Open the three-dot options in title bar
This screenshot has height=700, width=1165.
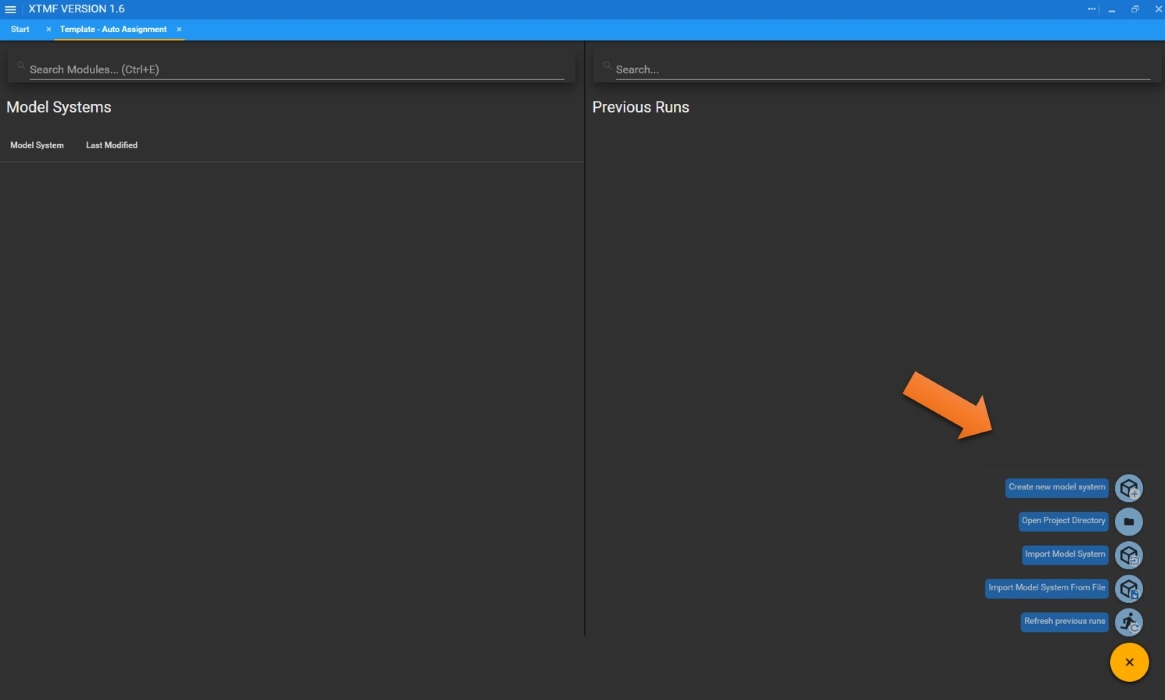[x=1092, y=9]
